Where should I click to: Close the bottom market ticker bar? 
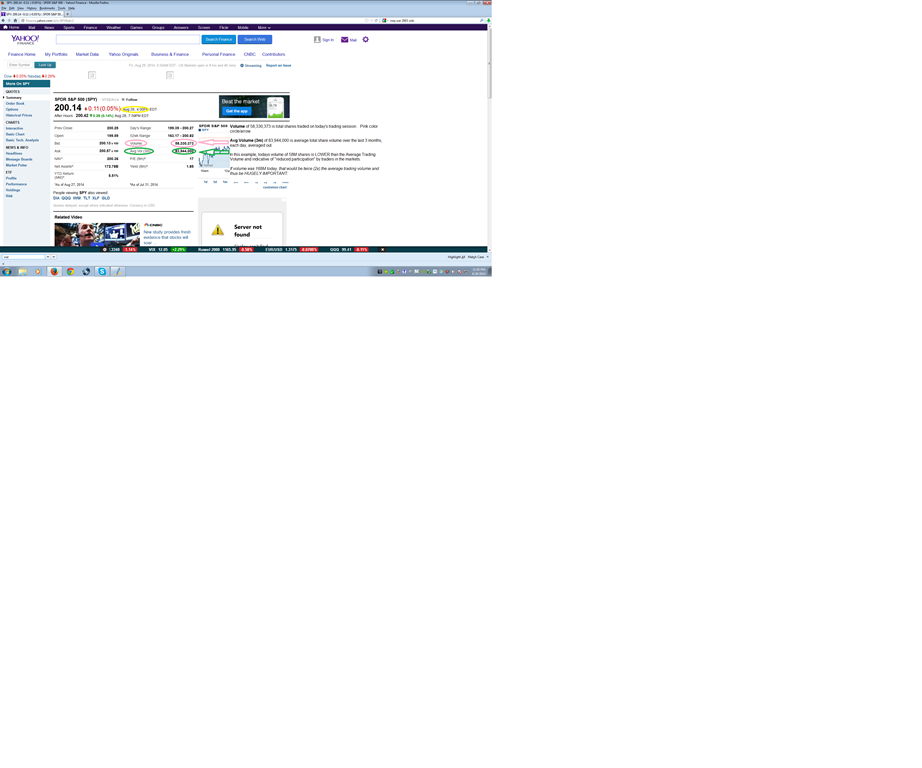pos(383,249)
